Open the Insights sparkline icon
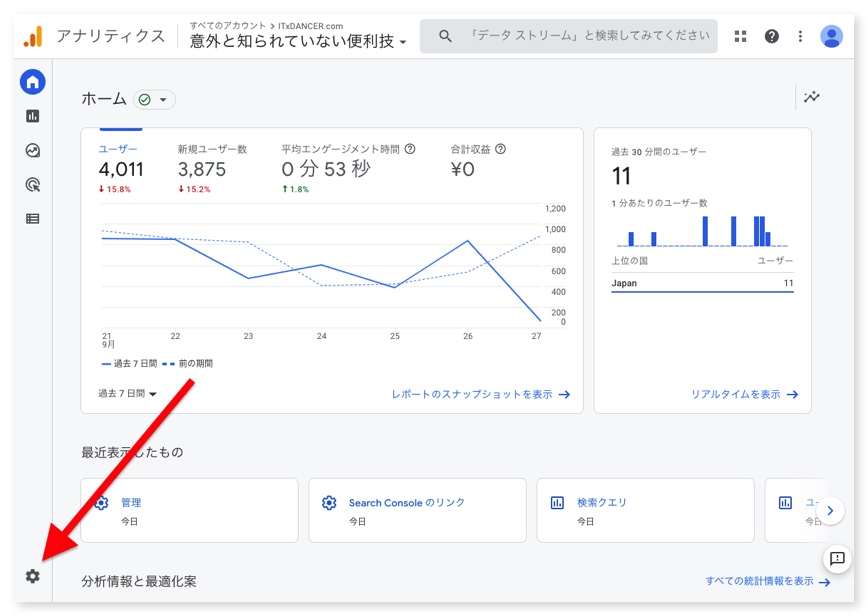The image size is (868, 616). (811, 97)
